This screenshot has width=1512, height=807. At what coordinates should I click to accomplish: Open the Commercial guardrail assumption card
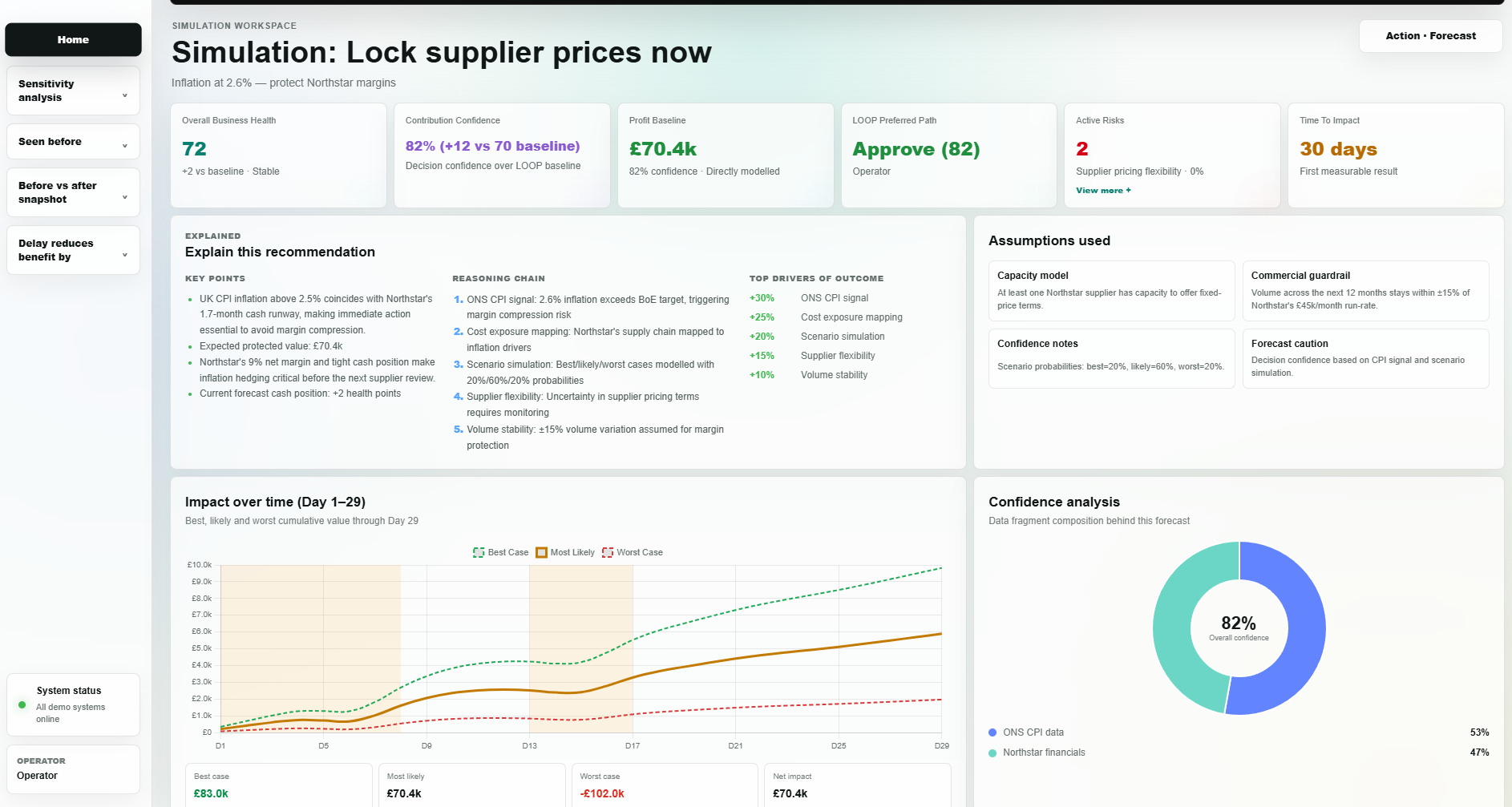tap(1365, 291)
